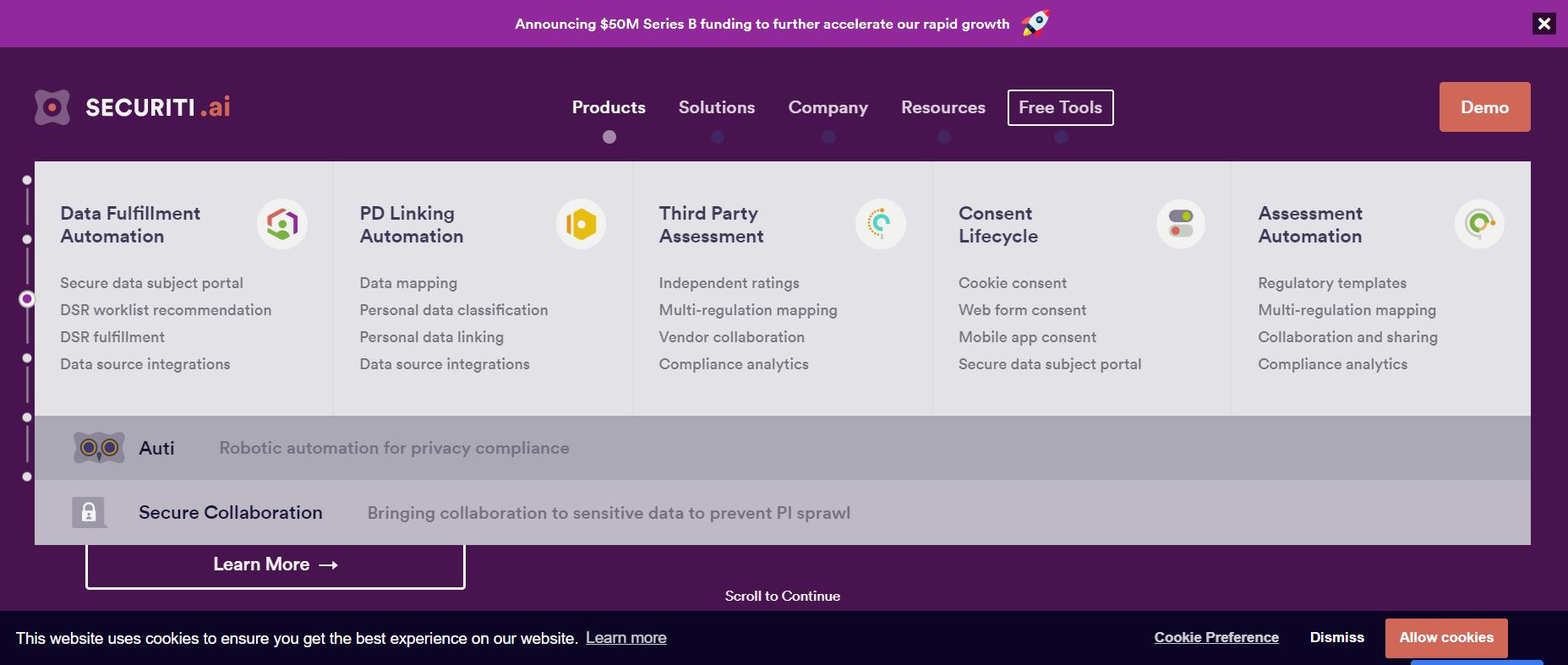Select Vendor collaboration item

tap(732, 337)
